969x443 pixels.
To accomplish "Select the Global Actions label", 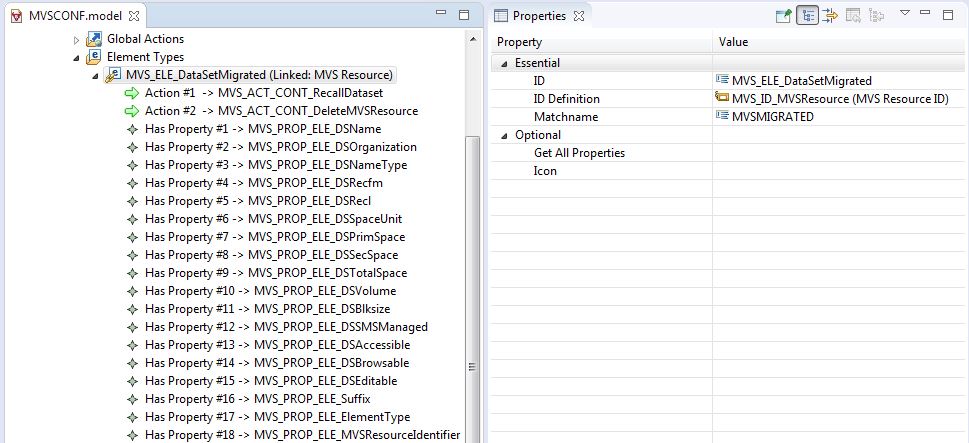I will pos(145,38).
